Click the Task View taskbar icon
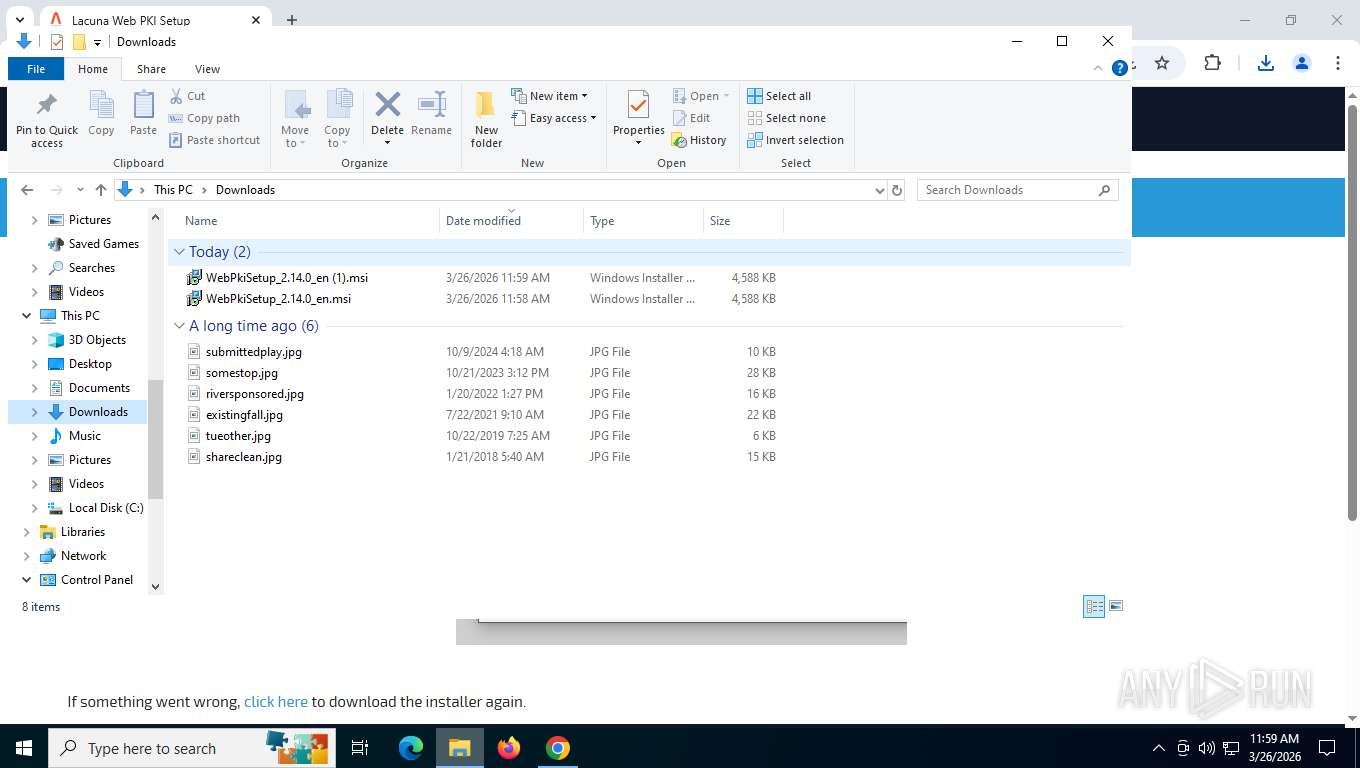This screenshot has width=1360, height=768. coord(360,748)
